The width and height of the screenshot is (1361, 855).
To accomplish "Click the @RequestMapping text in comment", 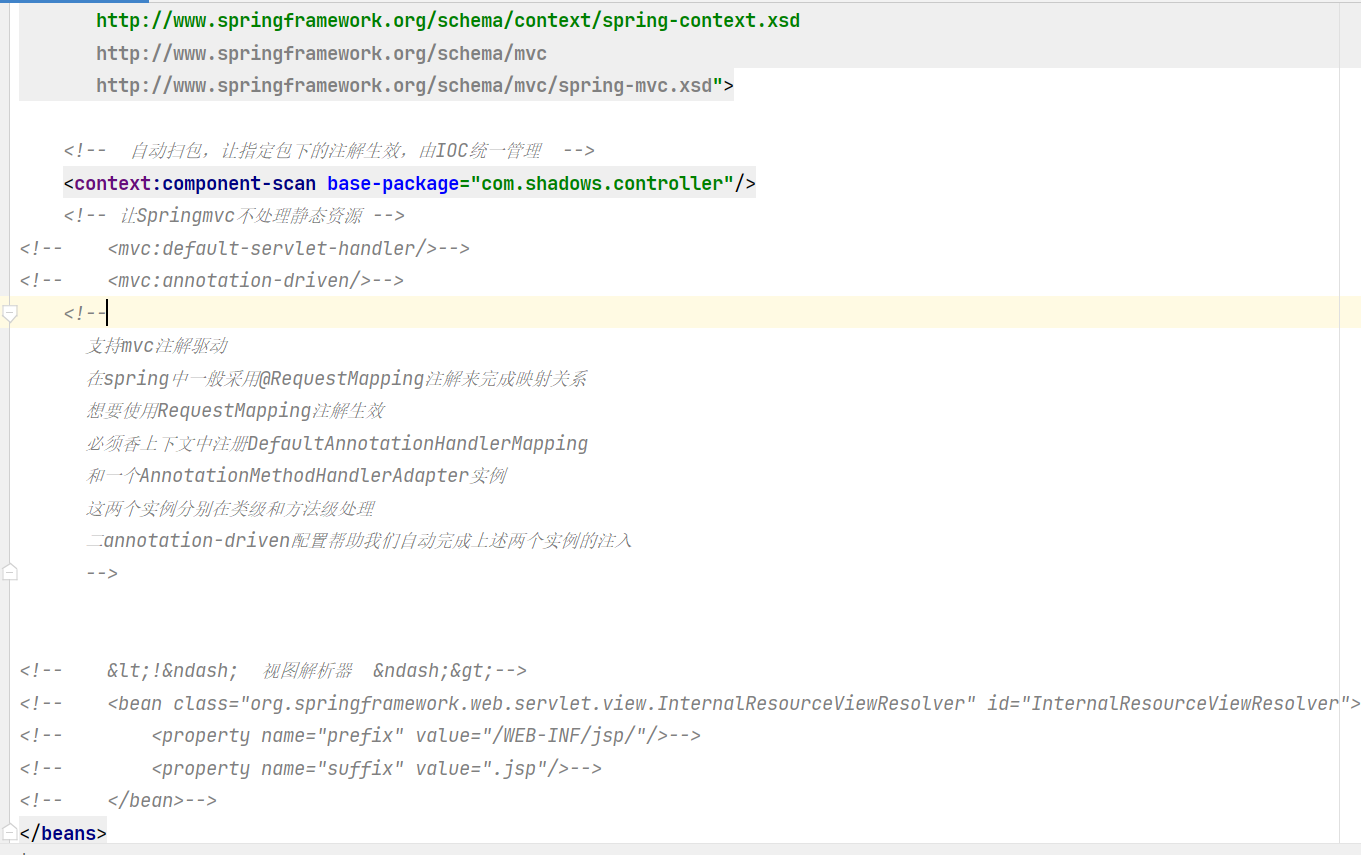I will (341, 379).
